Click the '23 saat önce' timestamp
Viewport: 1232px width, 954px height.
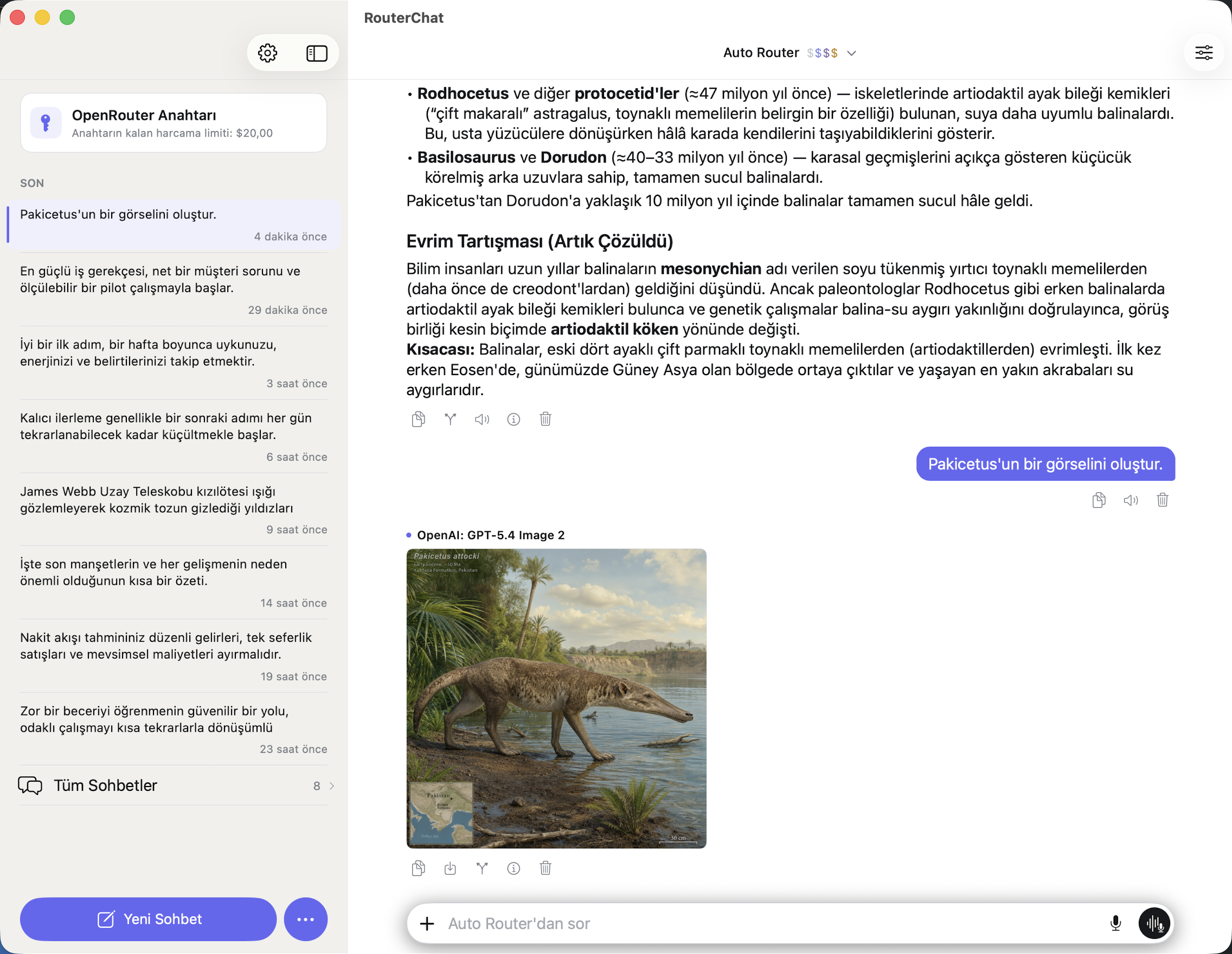[x=293, y=749]
